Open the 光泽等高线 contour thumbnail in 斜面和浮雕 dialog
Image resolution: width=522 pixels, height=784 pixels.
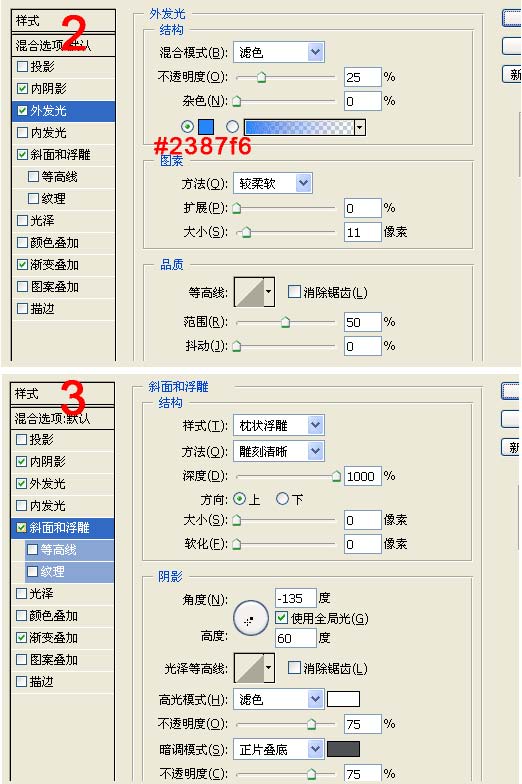point(249,668)
